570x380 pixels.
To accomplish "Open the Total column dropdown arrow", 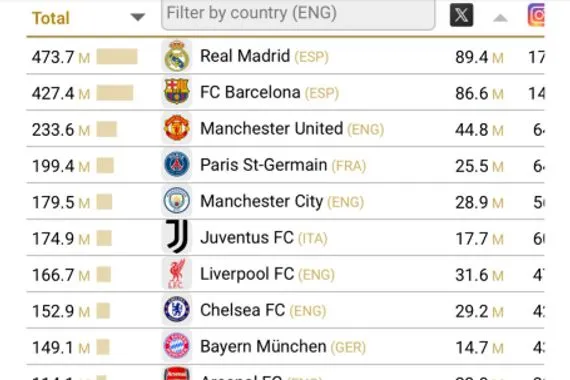I will [138, 17].
